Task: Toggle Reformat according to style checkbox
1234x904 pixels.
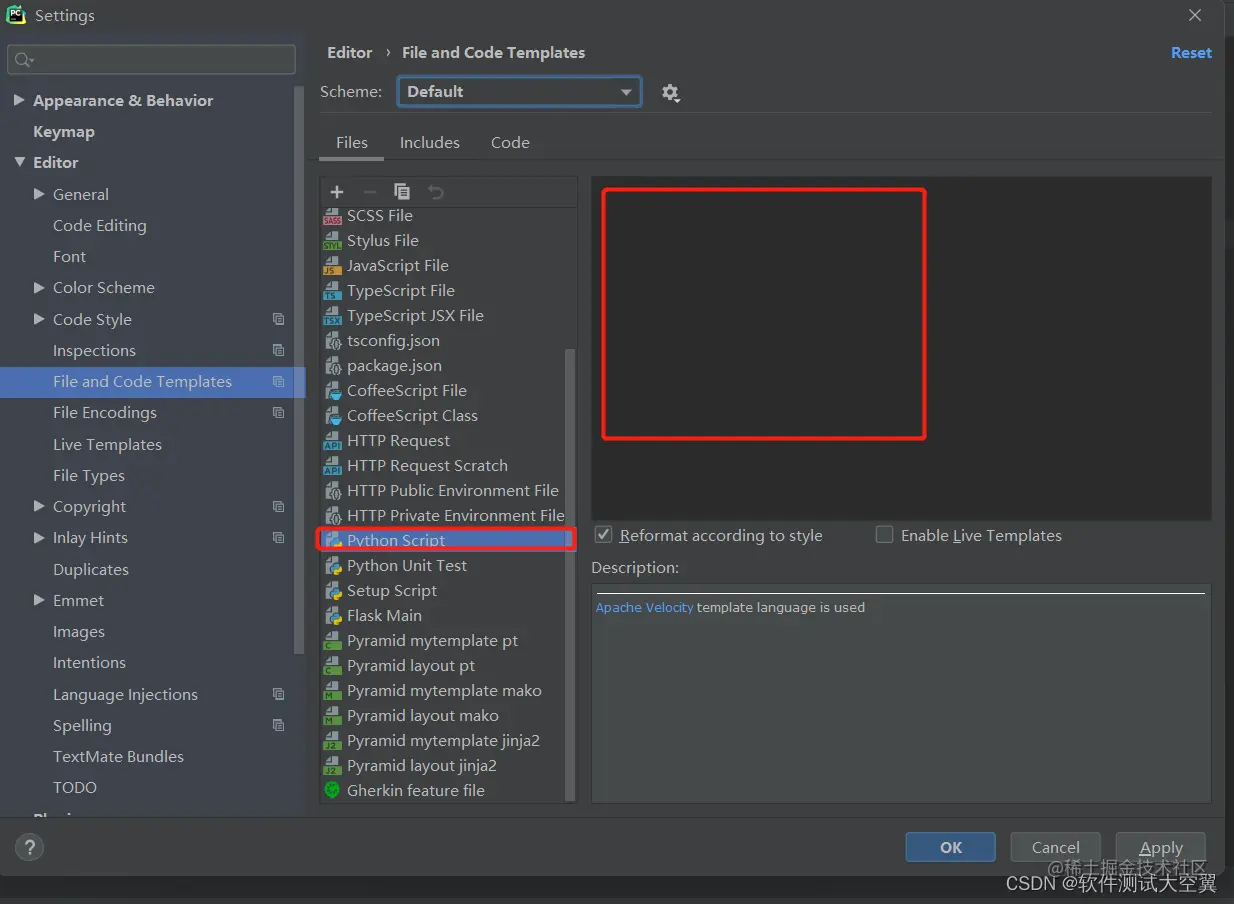Action: [603, 535]
